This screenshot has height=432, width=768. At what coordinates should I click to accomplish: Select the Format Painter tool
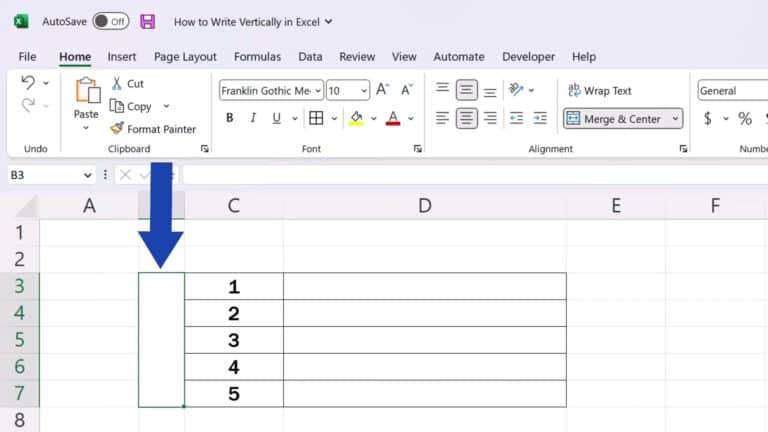pos(153,129)
